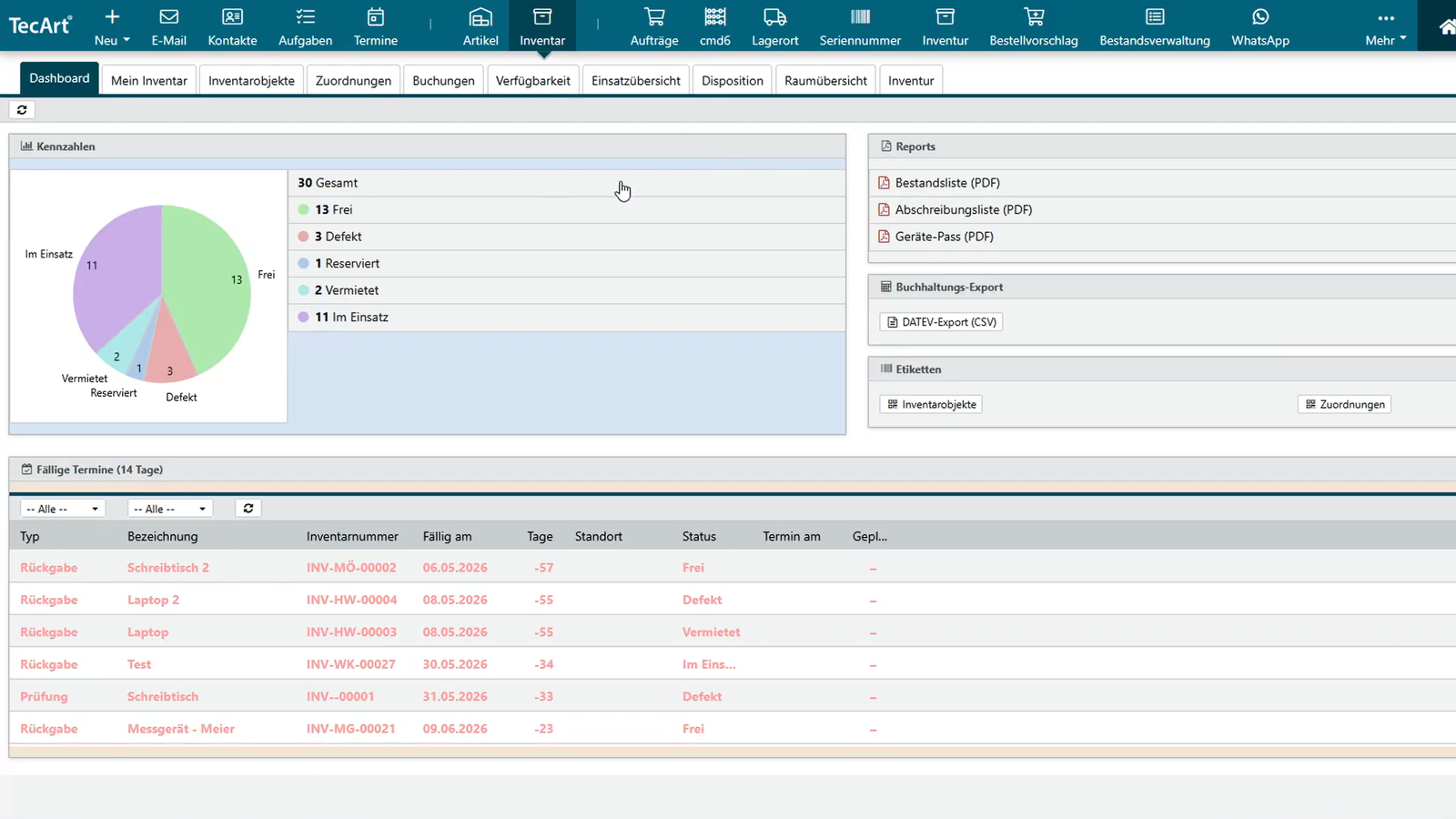The image size is (1456, 819).
Task: Open Geräte-Pass (PDF) report
Action: [x=945, y=237]
